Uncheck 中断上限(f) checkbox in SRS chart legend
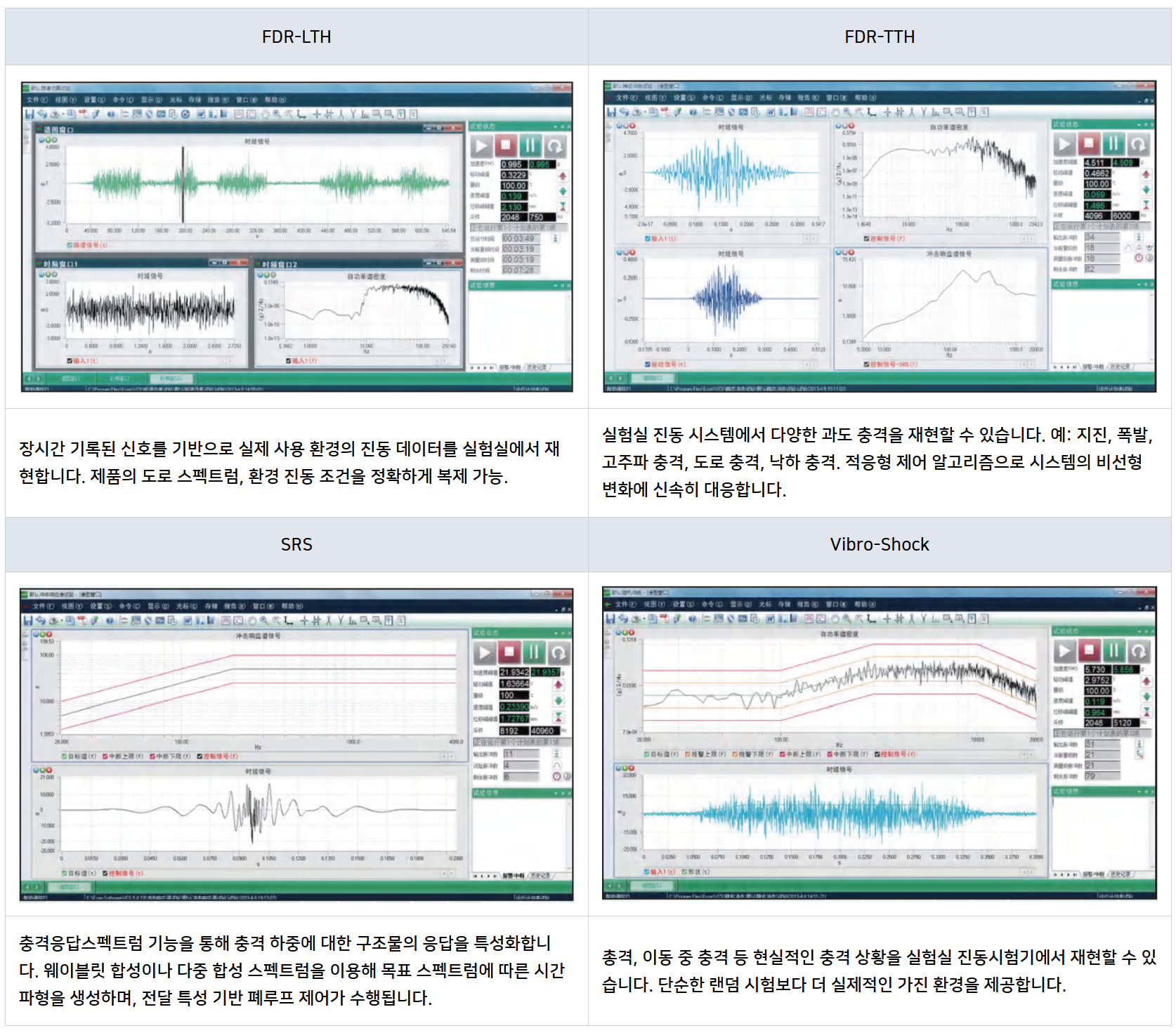 point(105,756)
